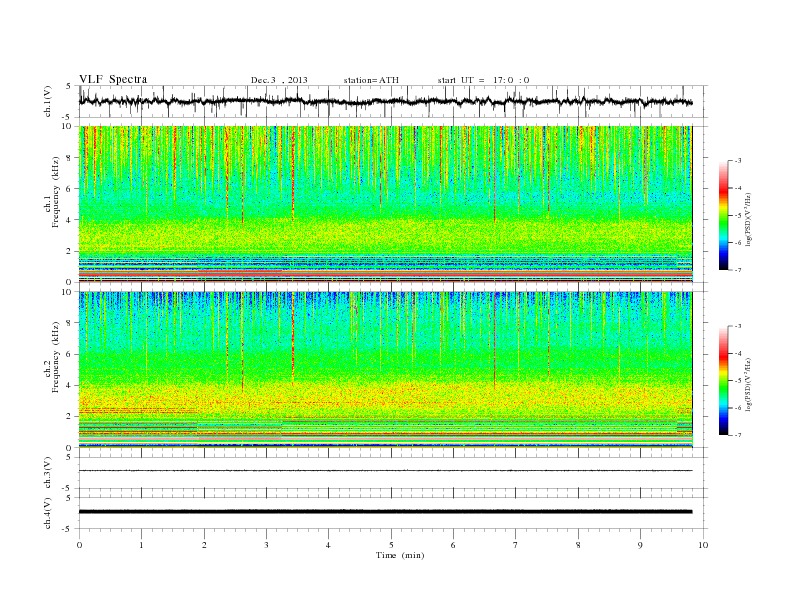Click time axis tick label "4"
This screenshot has width=792, height=612.
329,545
